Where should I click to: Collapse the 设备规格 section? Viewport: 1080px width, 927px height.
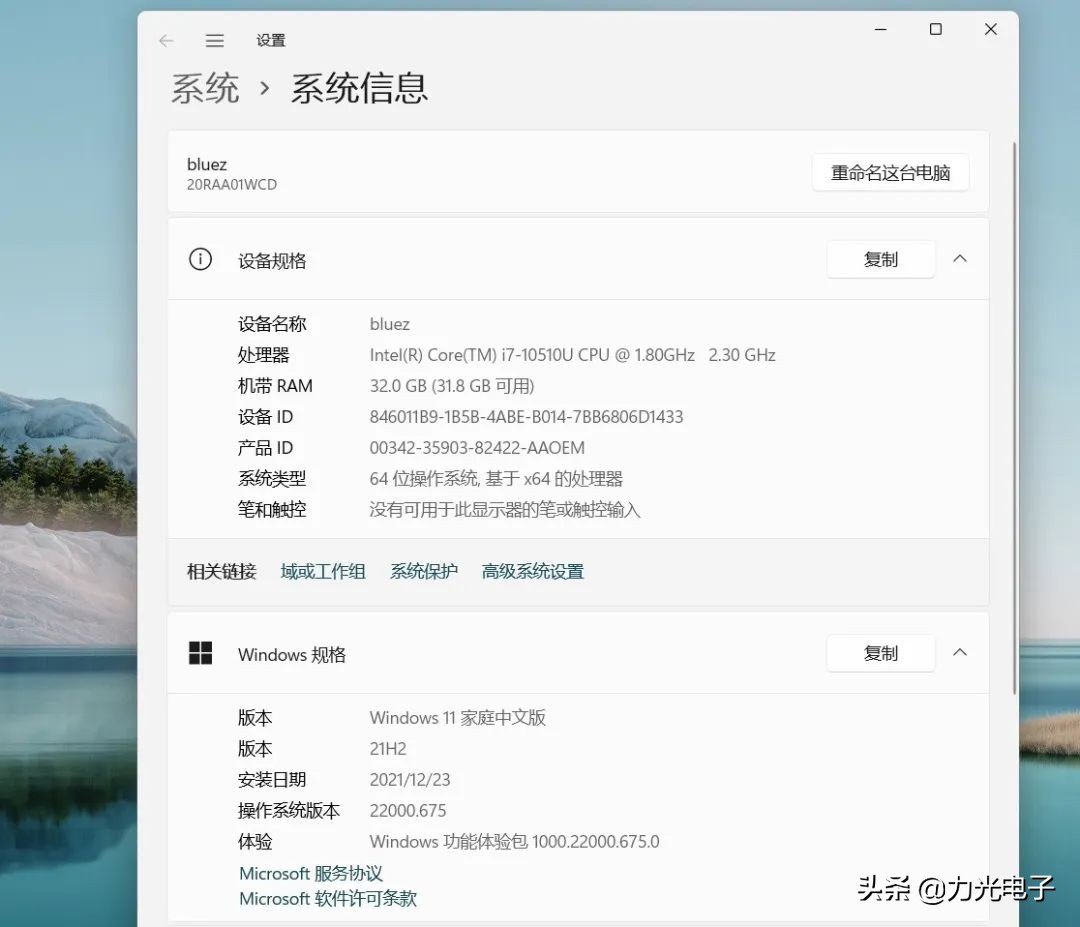point(960,259)
